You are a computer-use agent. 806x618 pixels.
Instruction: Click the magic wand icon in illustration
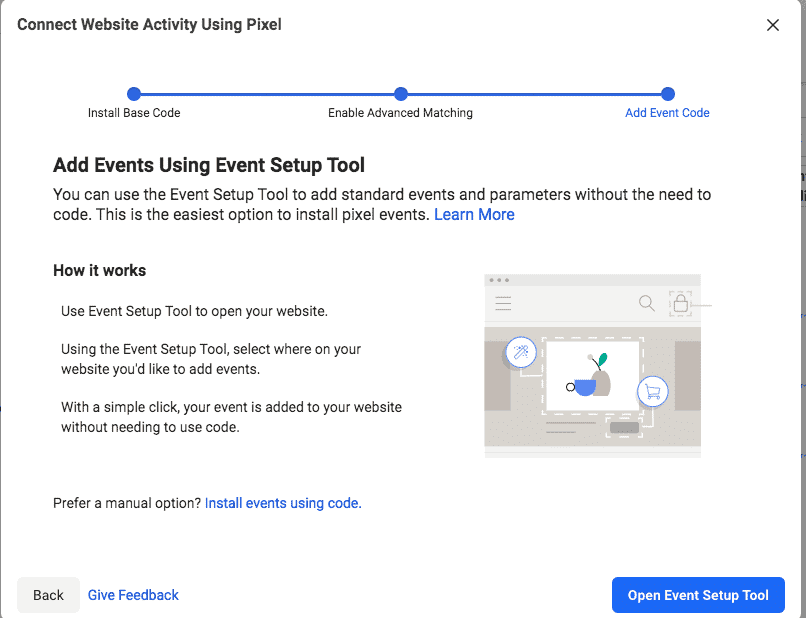click(x=519, y=351)
